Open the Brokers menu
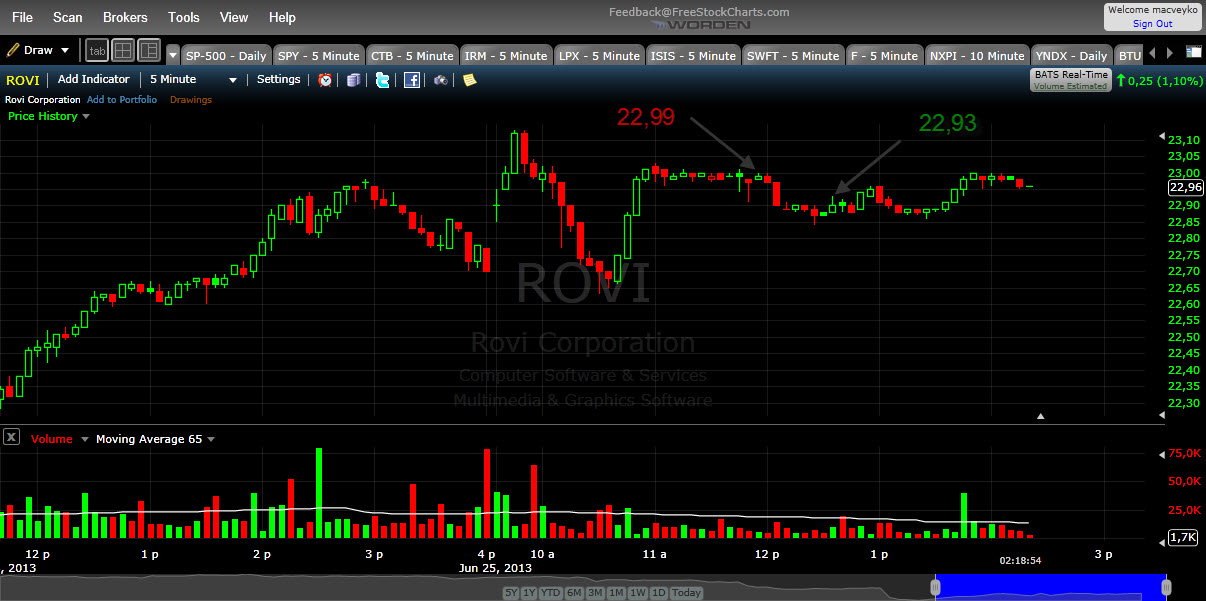The height and width of the screenshot is (601, 1206). [x=125, y=17]
